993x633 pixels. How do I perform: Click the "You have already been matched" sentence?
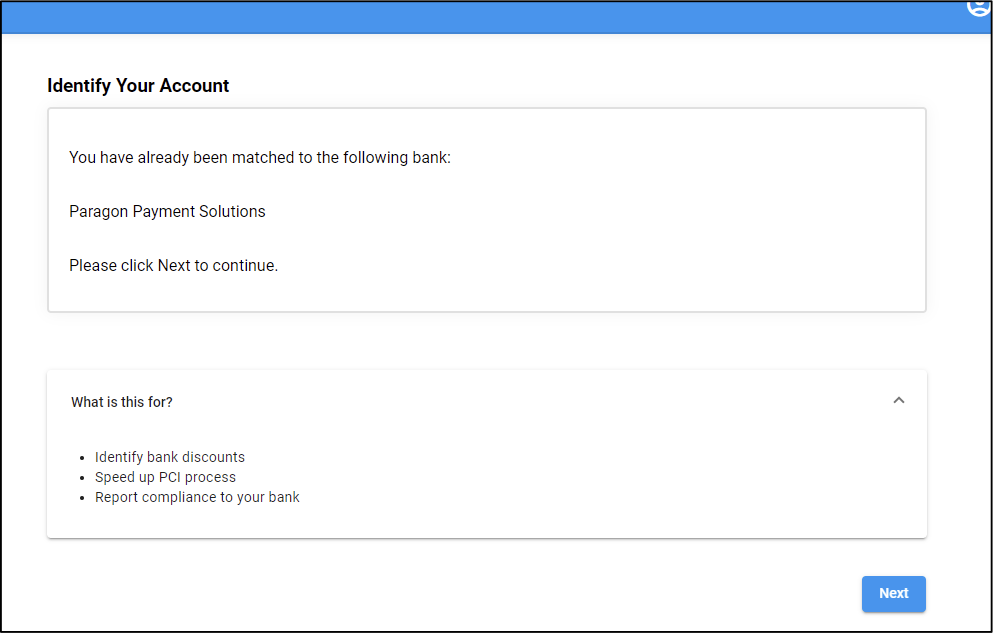pyautogui.click(x=260, y=157)
